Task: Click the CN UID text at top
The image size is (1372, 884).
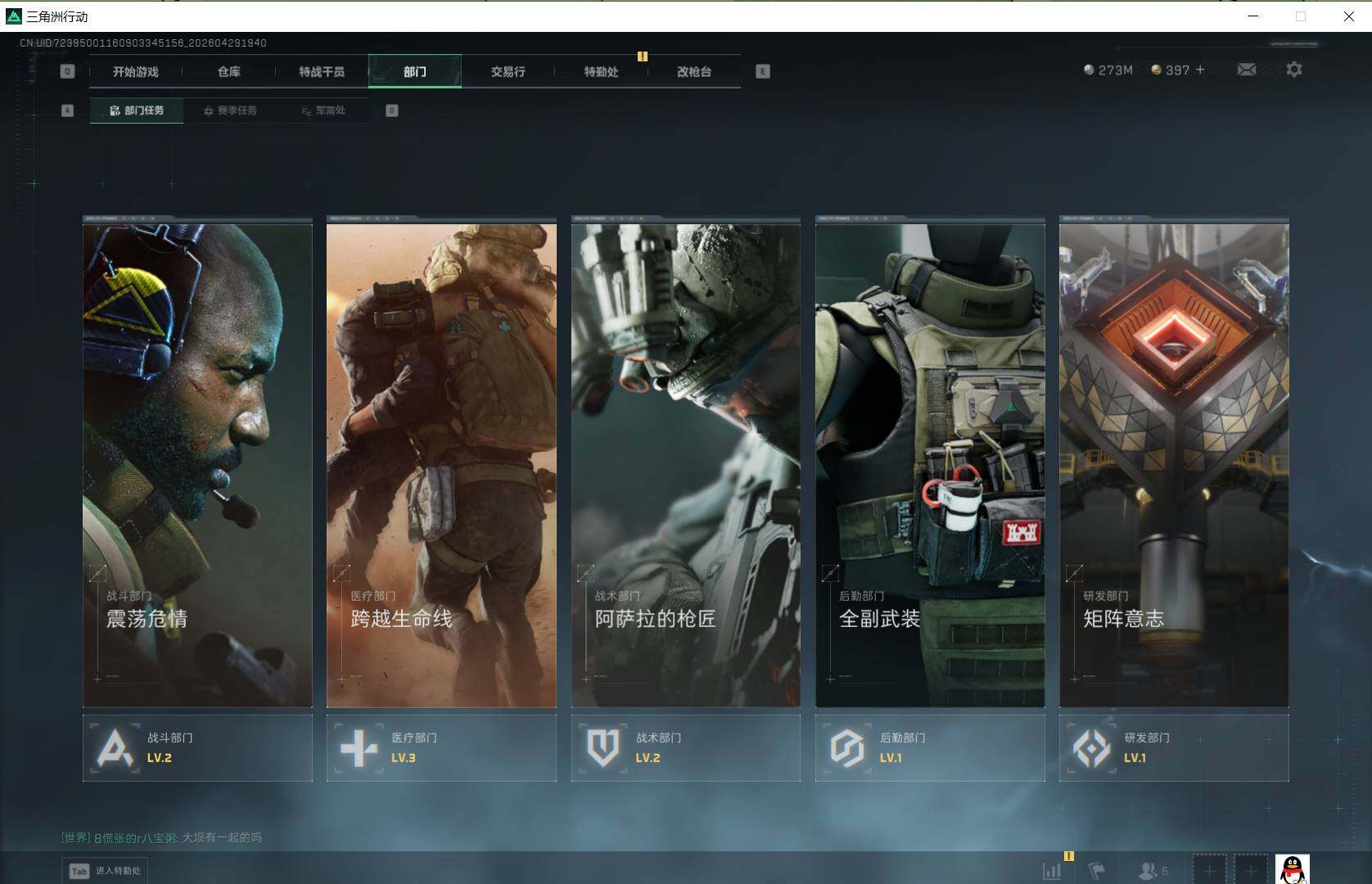Action: [x=143, y=43]
